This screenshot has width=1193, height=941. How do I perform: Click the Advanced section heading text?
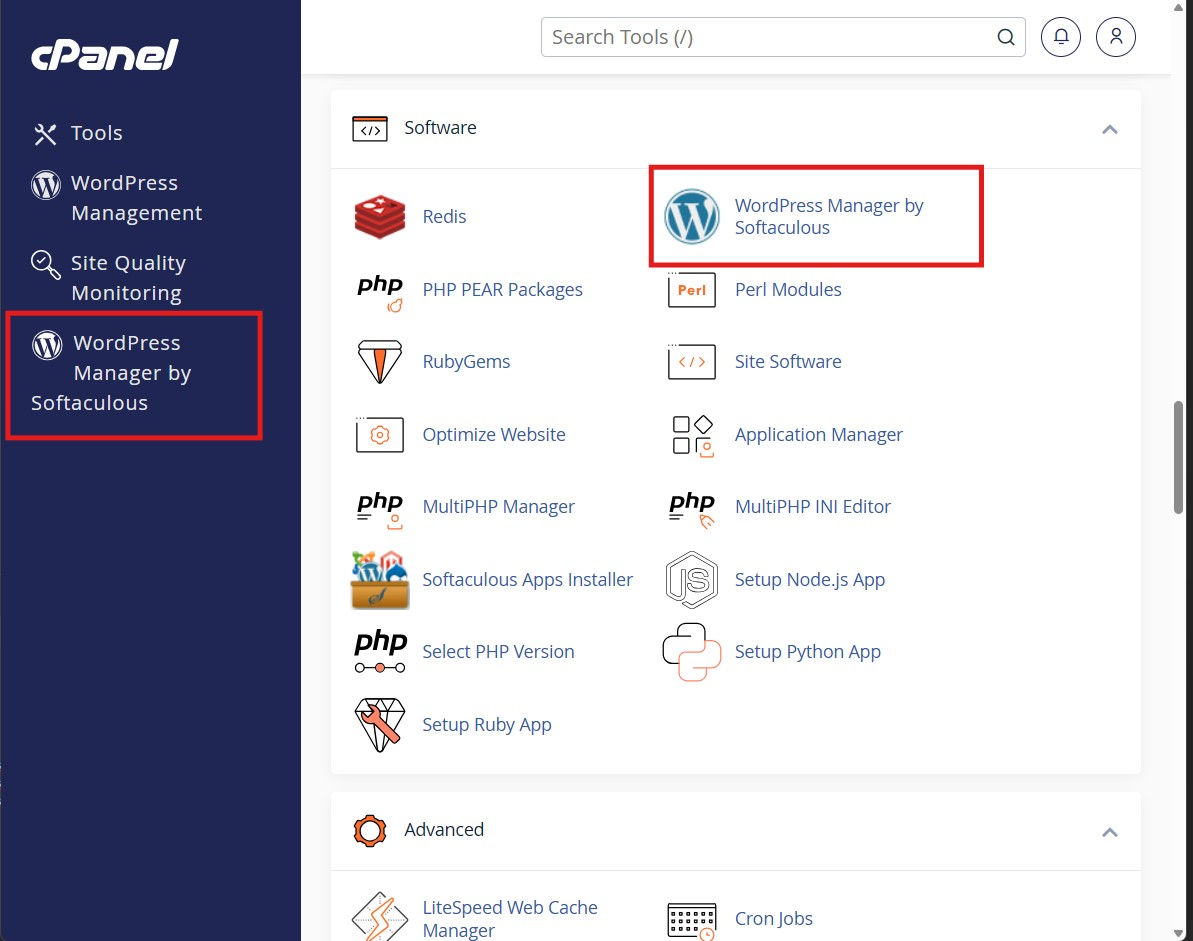pyautogui.click(x=444, y=830)
